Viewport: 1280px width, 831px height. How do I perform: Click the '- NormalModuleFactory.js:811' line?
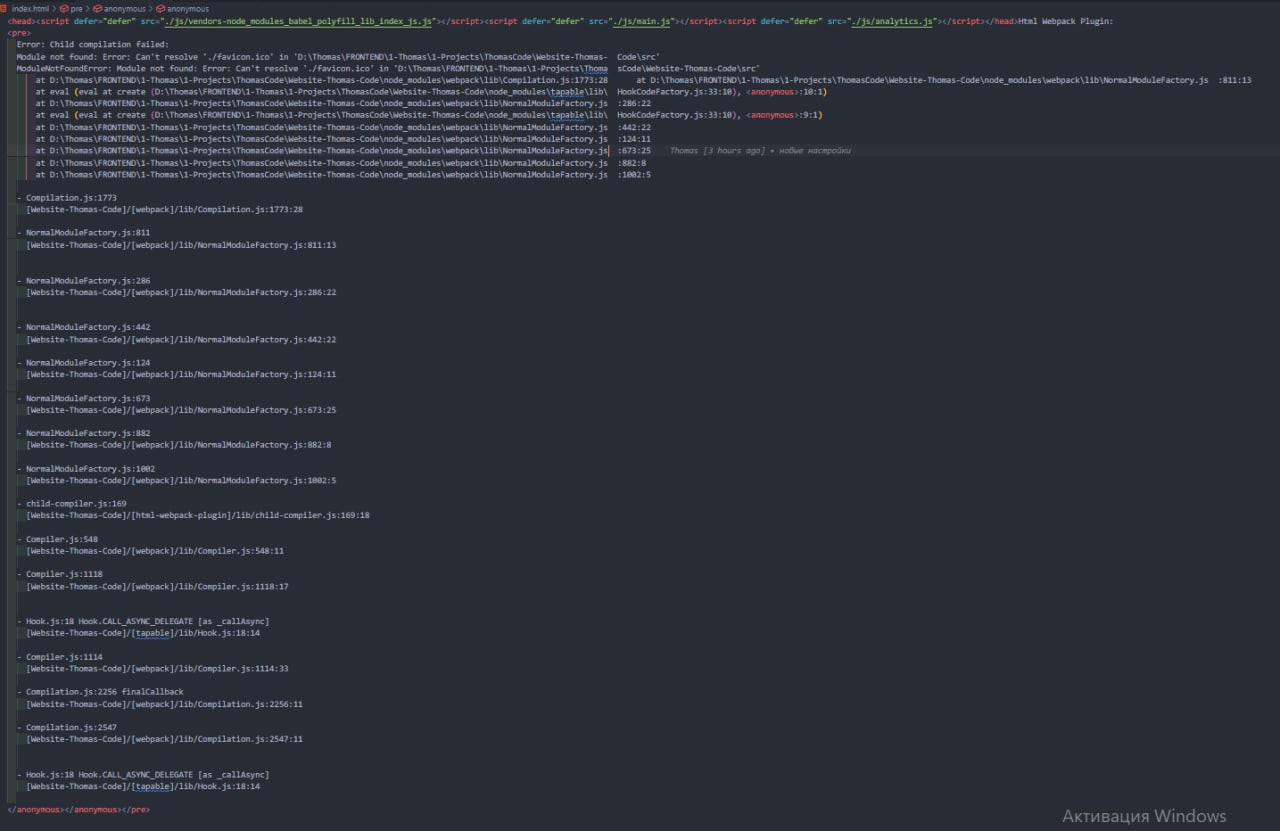click(84, 233)
